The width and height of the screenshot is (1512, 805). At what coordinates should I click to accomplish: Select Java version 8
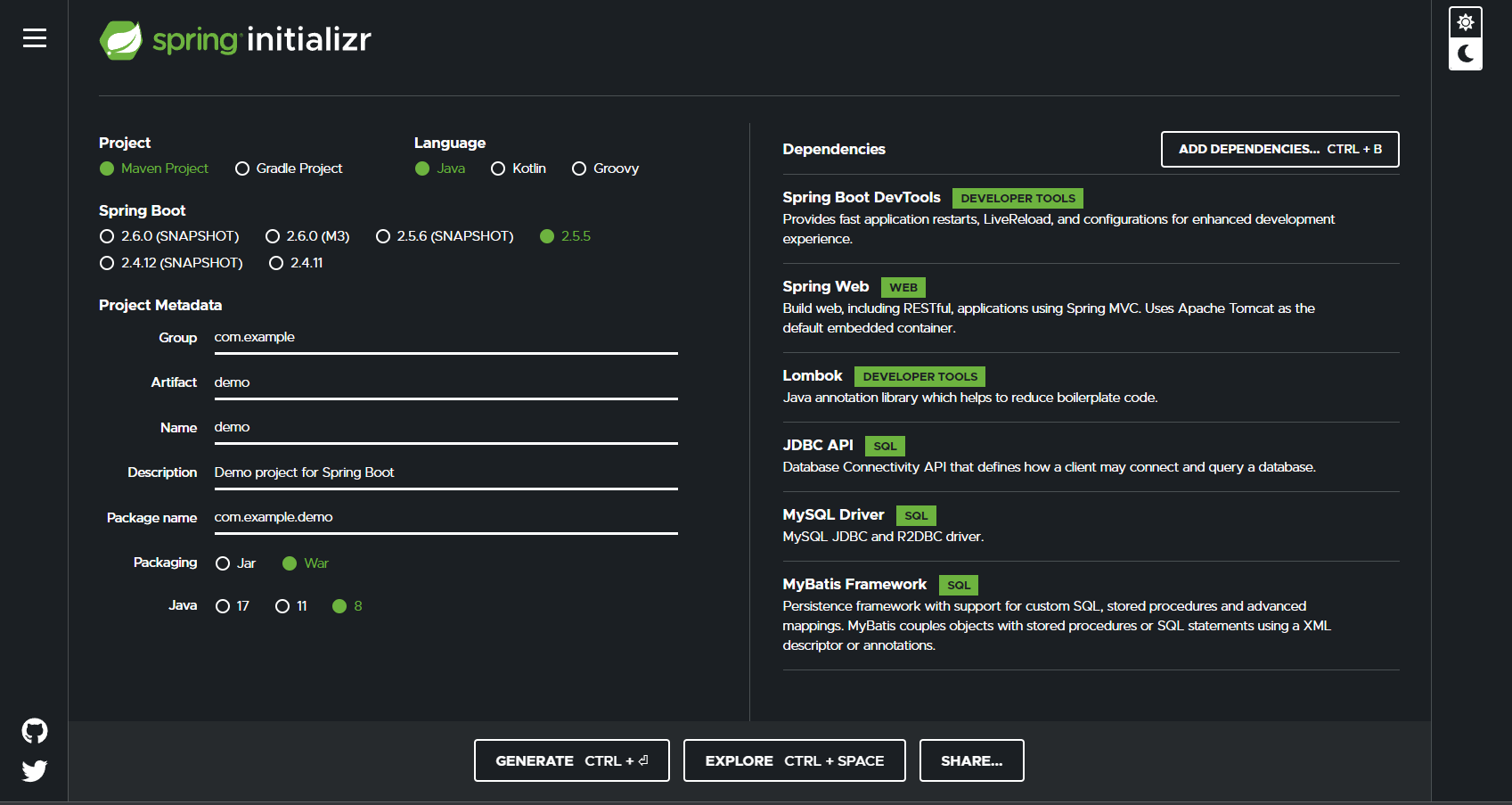[347, 606]
